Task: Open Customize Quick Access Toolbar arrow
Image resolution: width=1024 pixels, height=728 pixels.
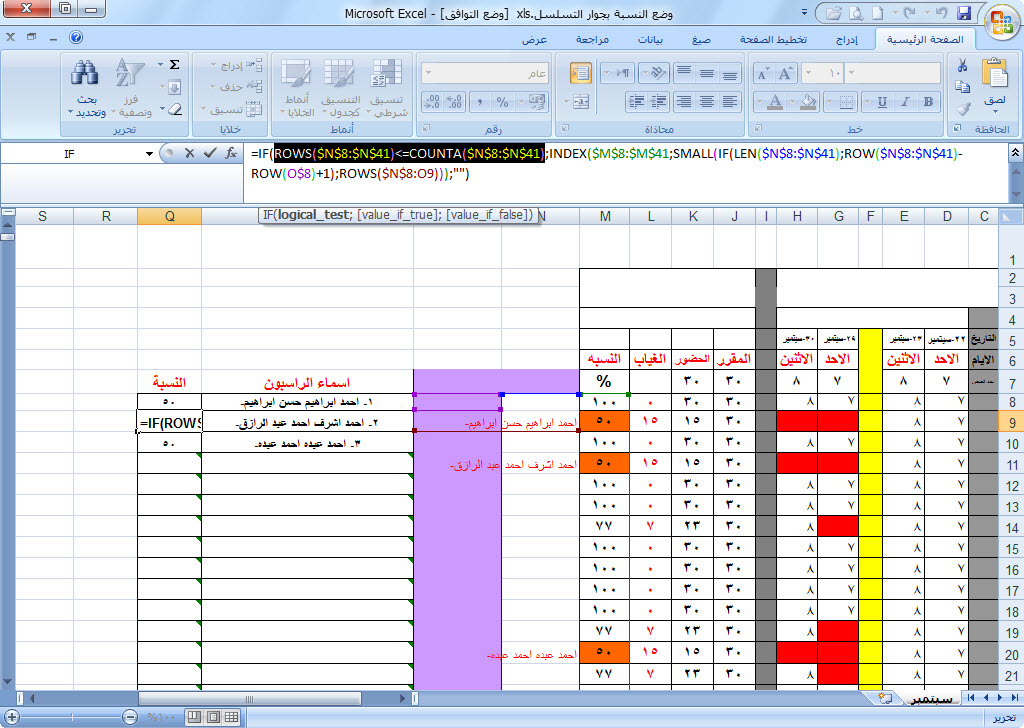Action: point(804,12)
